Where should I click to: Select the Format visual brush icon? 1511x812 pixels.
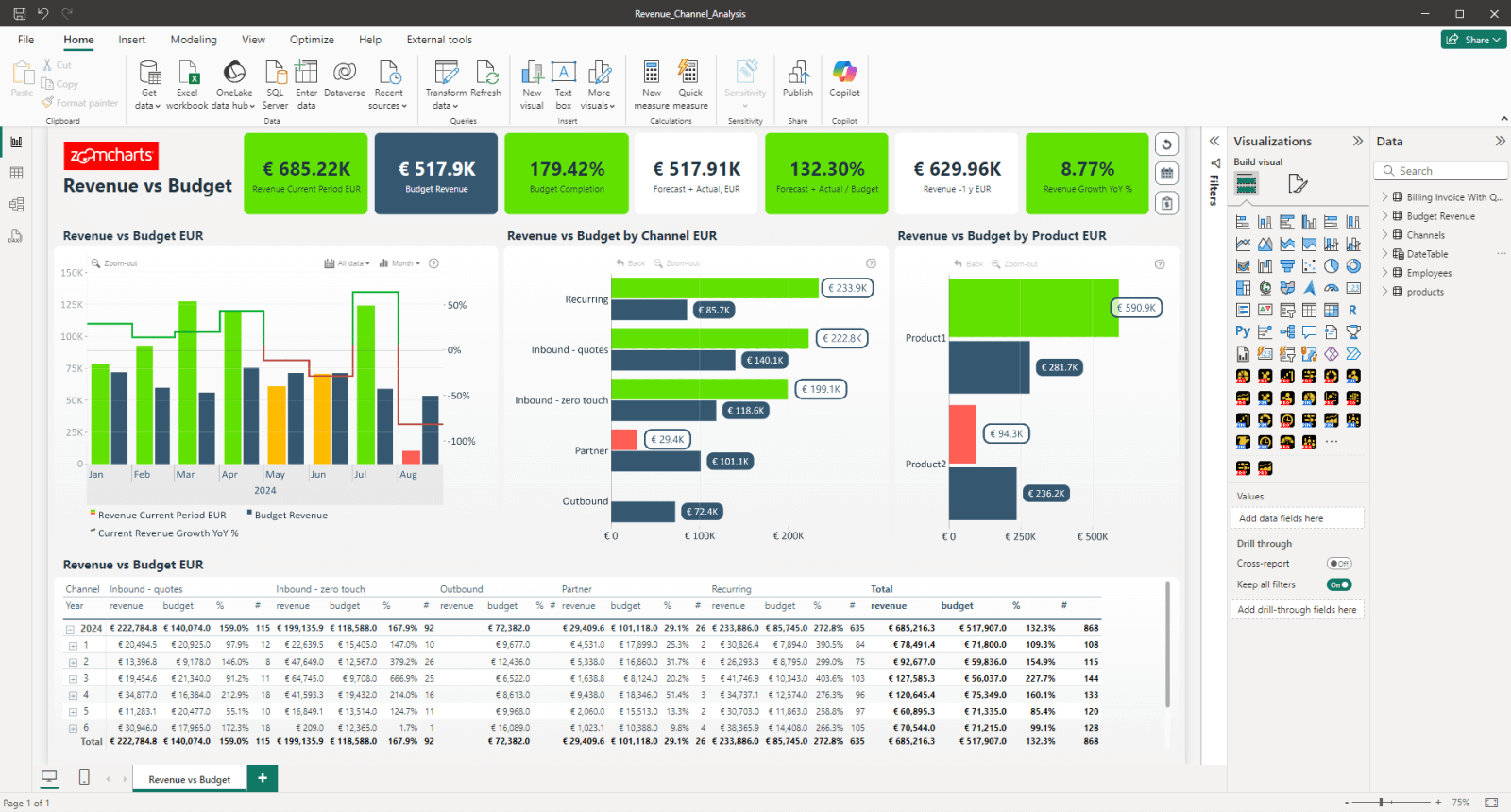click(1299, 183)
